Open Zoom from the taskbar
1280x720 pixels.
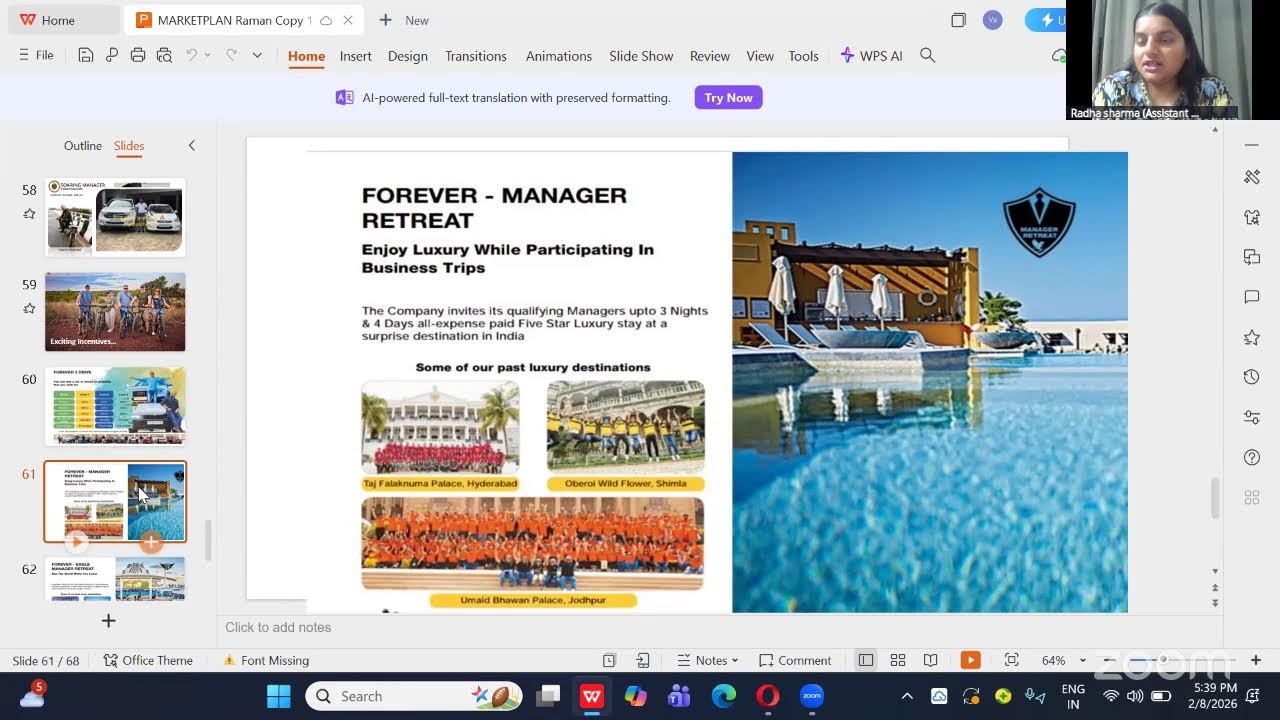pyautogui.click(x=812, y=696)
